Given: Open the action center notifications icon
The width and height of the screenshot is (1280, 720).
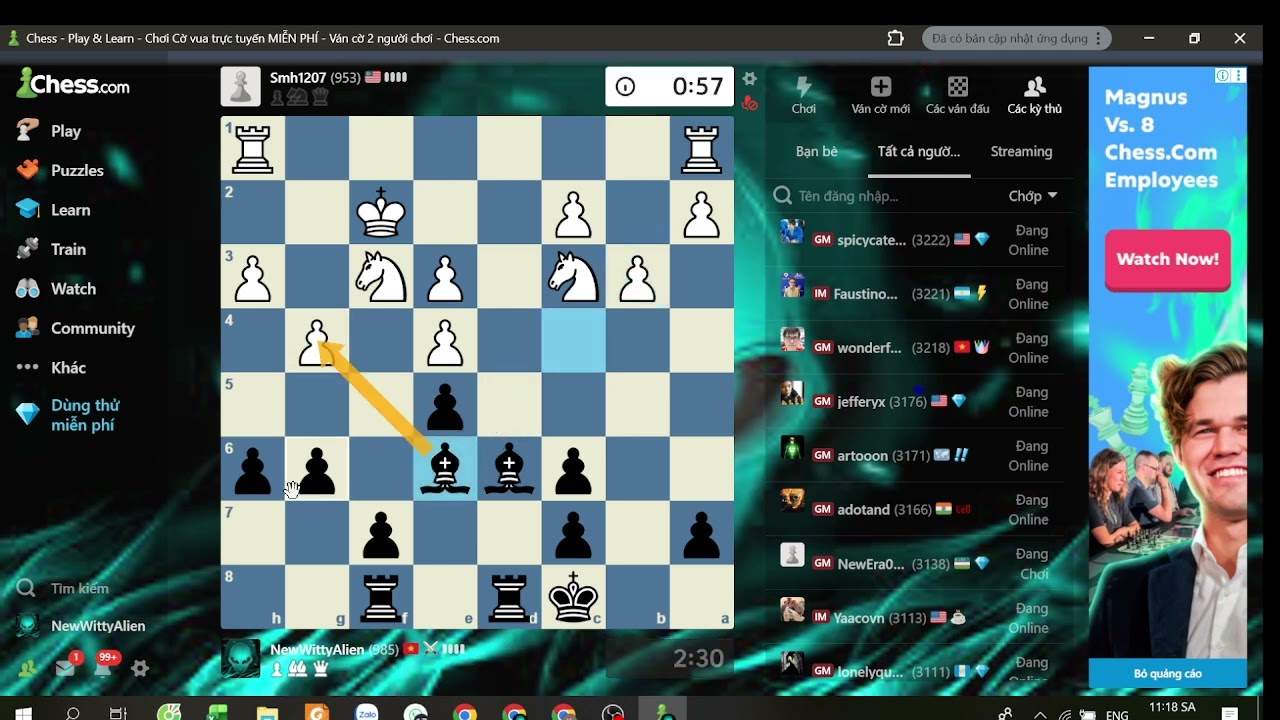Looking at the screenshot, I should tap(1230, 714).
